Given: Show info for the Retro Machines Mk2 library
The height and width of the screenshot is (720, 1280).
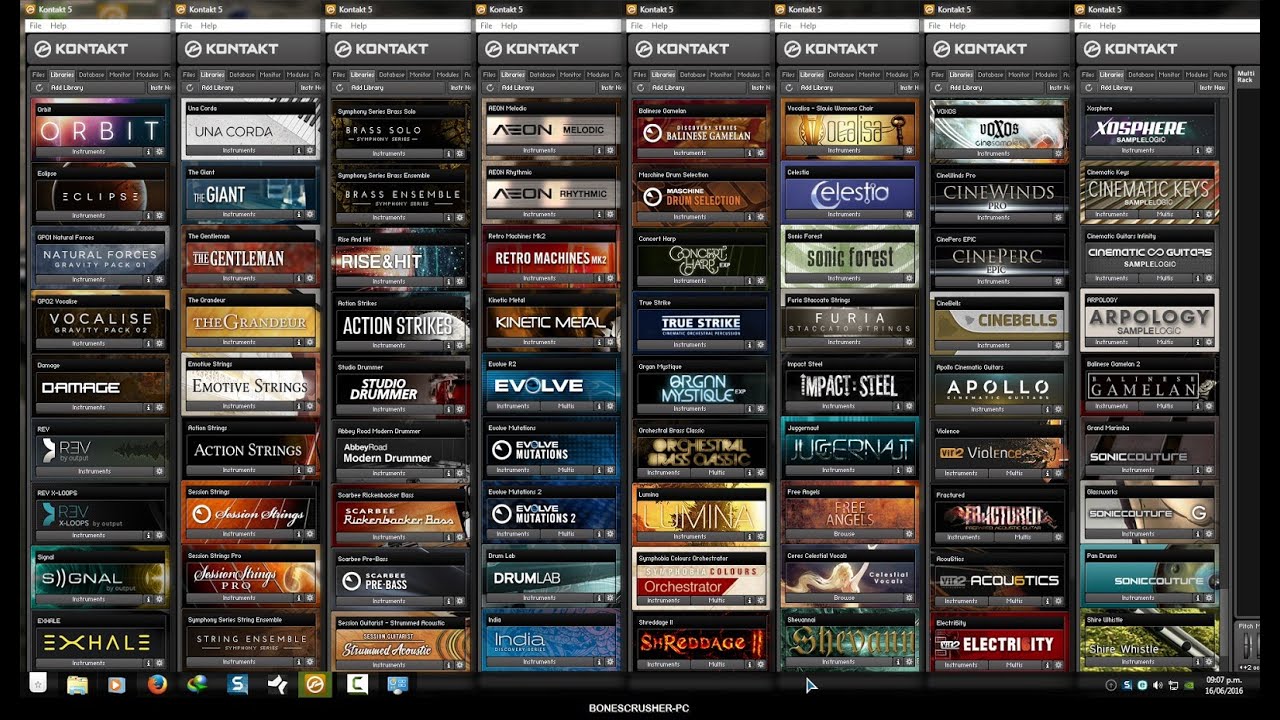Looking at the screenshot, I should [x=599, y=279].
